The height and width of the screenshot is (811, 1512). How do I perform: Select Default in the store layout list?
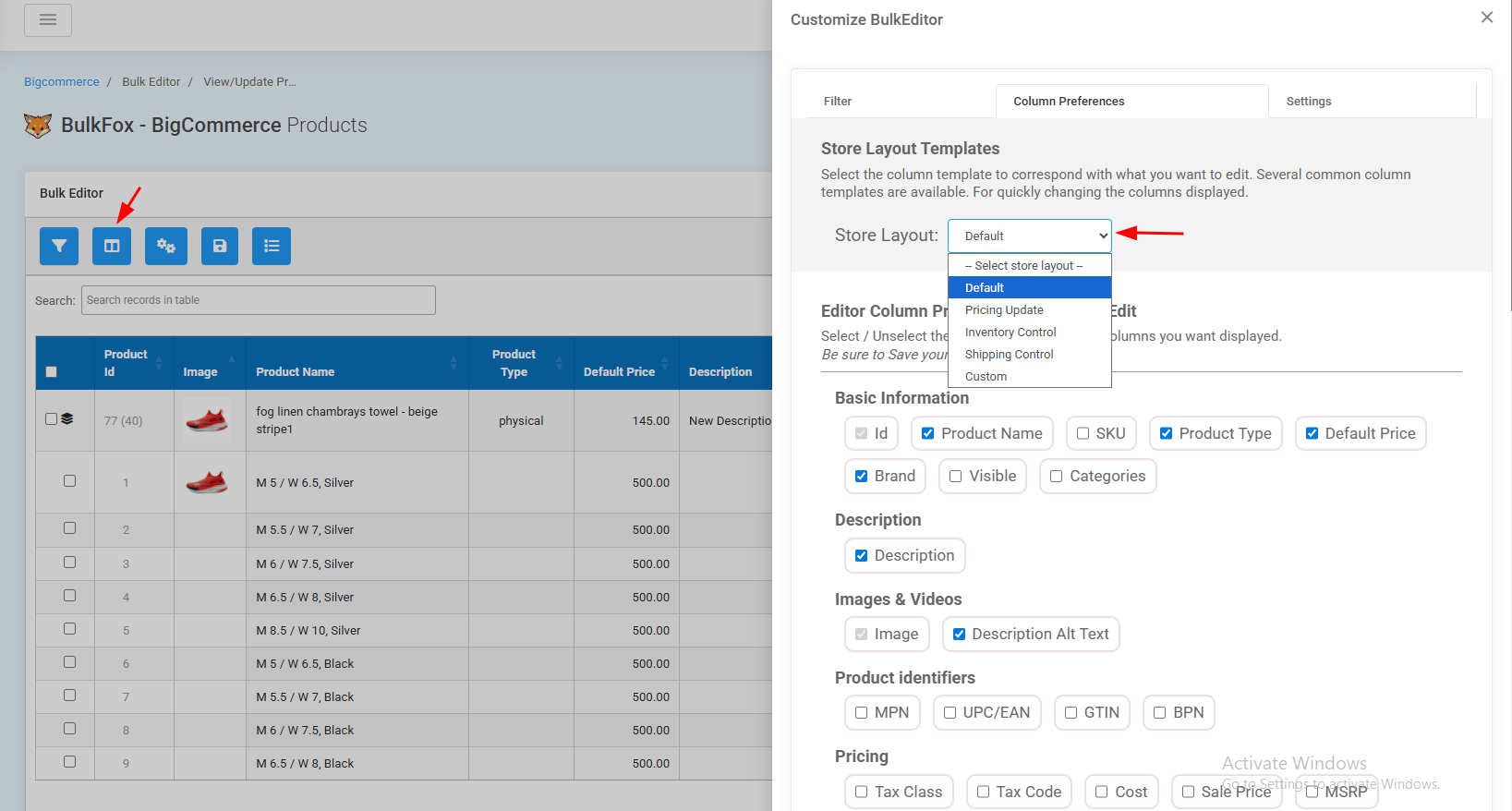click(x=1030, y=288)
